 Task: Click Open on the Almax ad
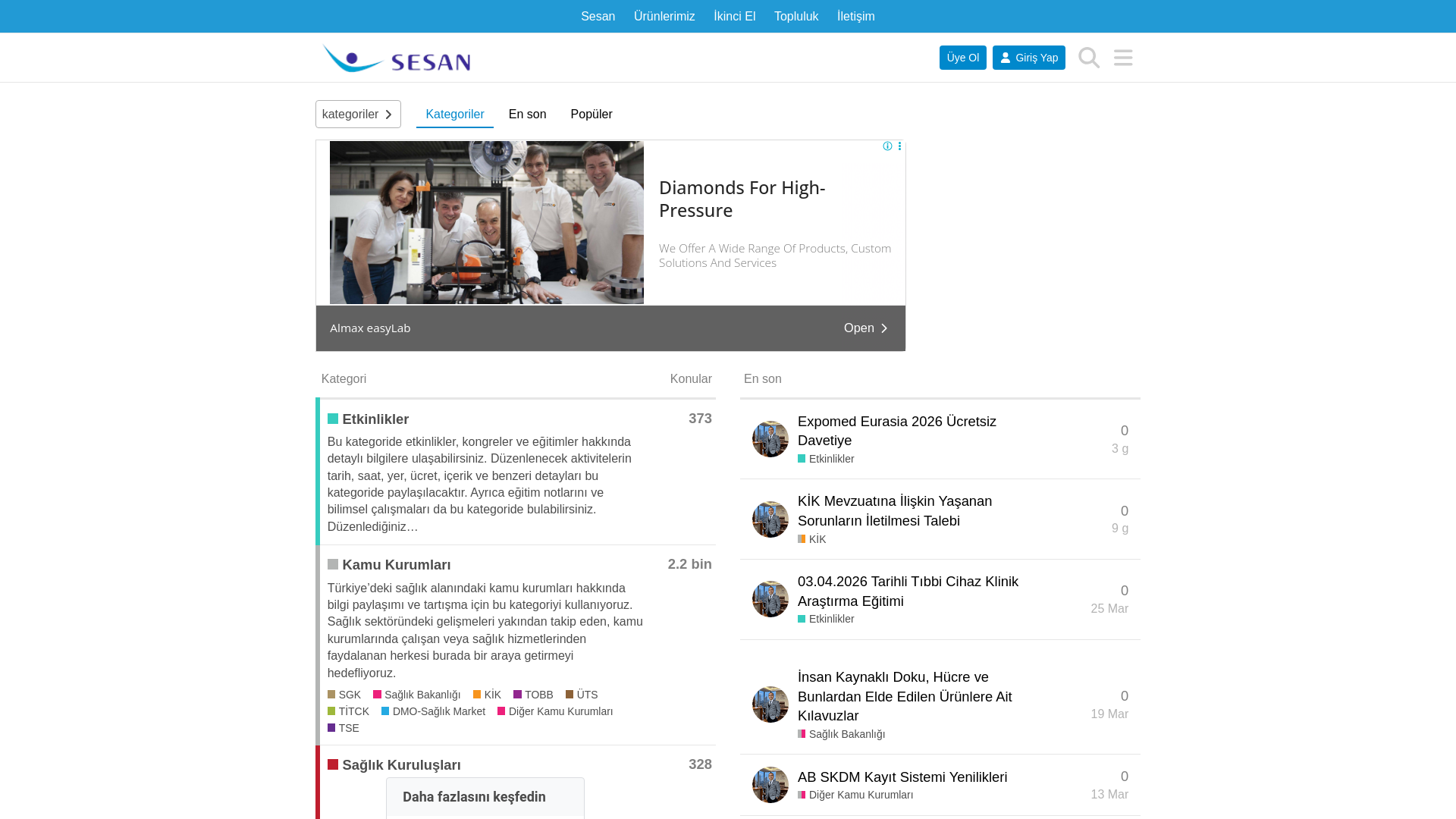(866, 328)
